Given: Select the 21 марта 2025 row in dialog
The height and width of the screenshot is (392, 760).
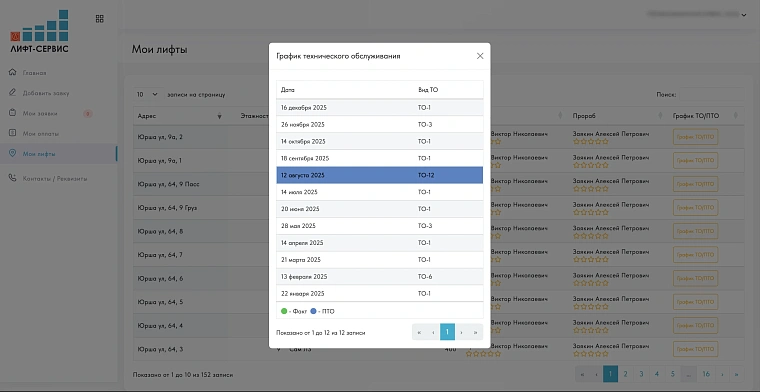Looking at the screenshot, I should coord(380,260).
